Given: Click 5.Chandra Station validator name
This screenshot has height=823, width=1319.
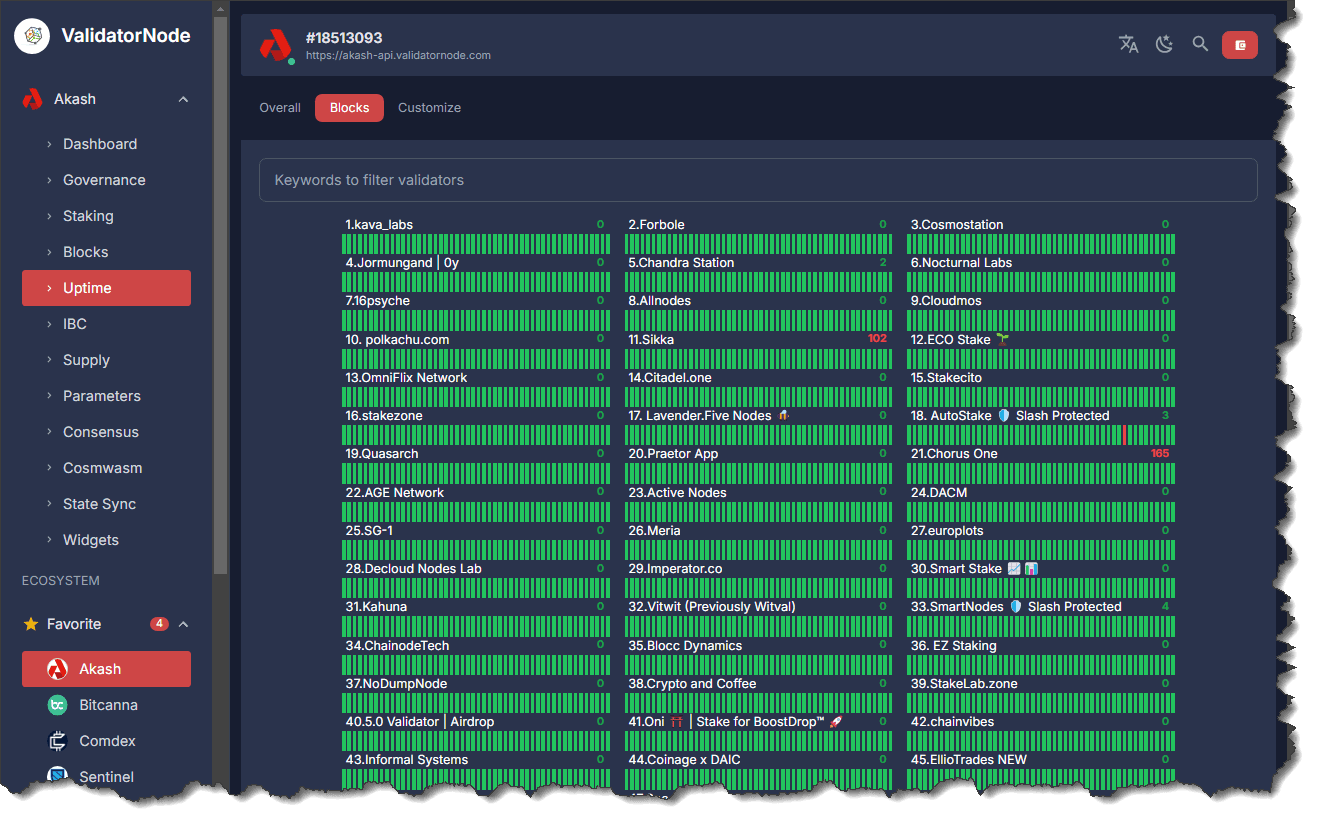Looking at the screenshot, I should pyautogui.click(x=681, y=263).
